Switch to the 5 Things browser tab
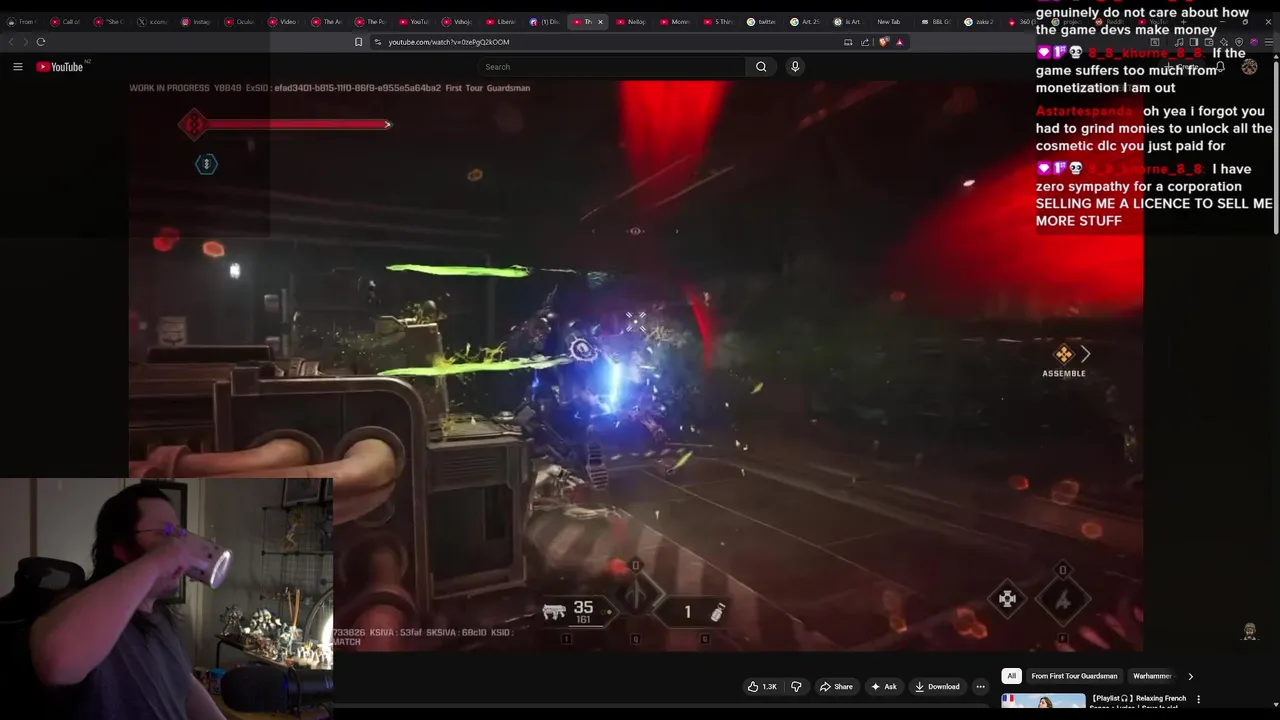This screenshot has width=1280, height=720. click(719, 21)
